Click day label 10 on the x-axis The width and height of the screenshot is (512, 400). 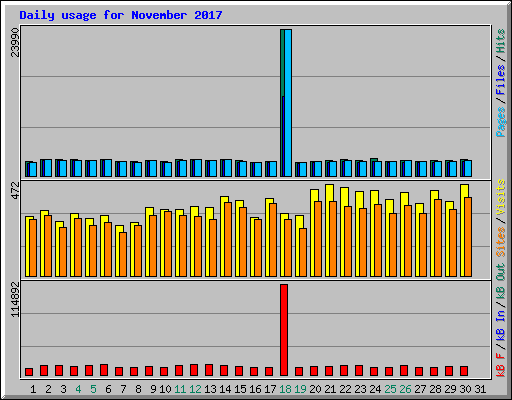165,389
